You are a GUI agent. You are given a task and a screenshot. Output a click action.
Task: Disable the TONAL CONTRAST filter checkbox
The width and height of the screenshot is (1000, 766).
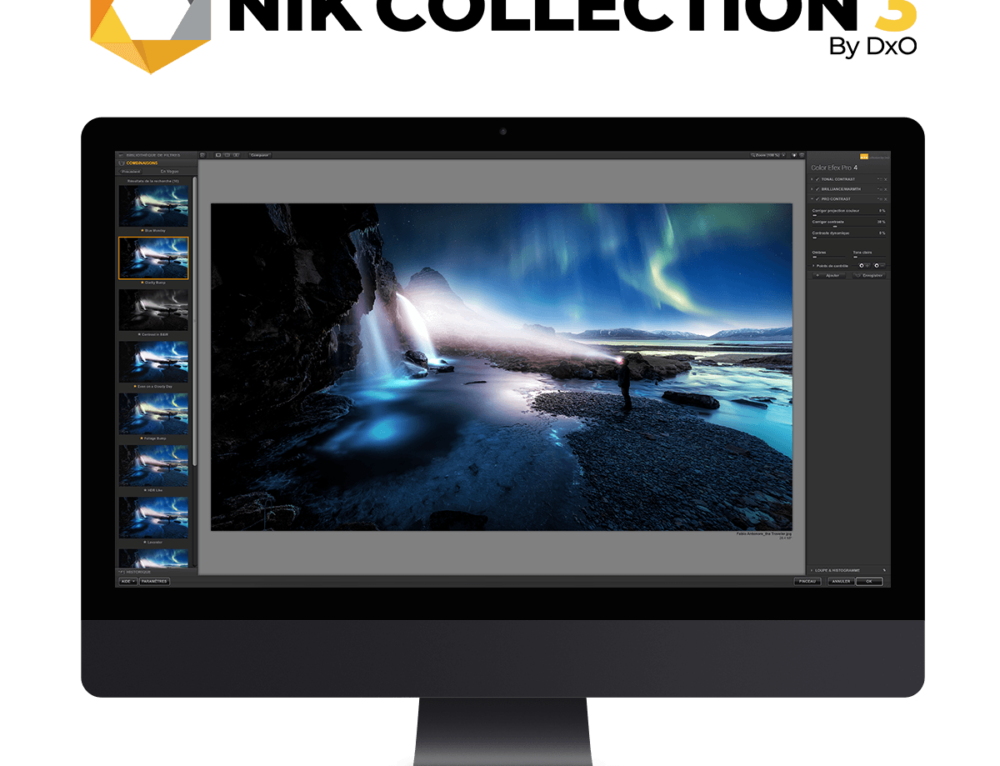(817, 179)
